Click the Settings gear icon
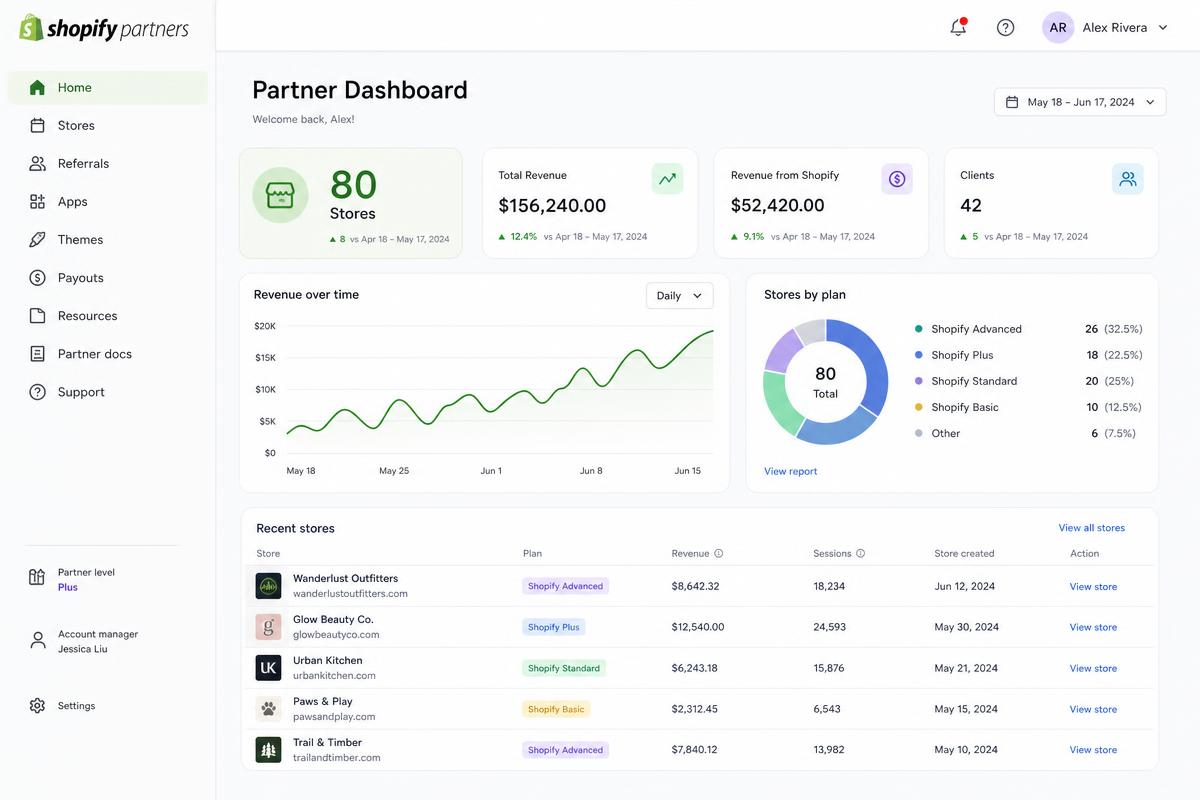This screenshot has height=800, width=1200. [x=37, y=706]
